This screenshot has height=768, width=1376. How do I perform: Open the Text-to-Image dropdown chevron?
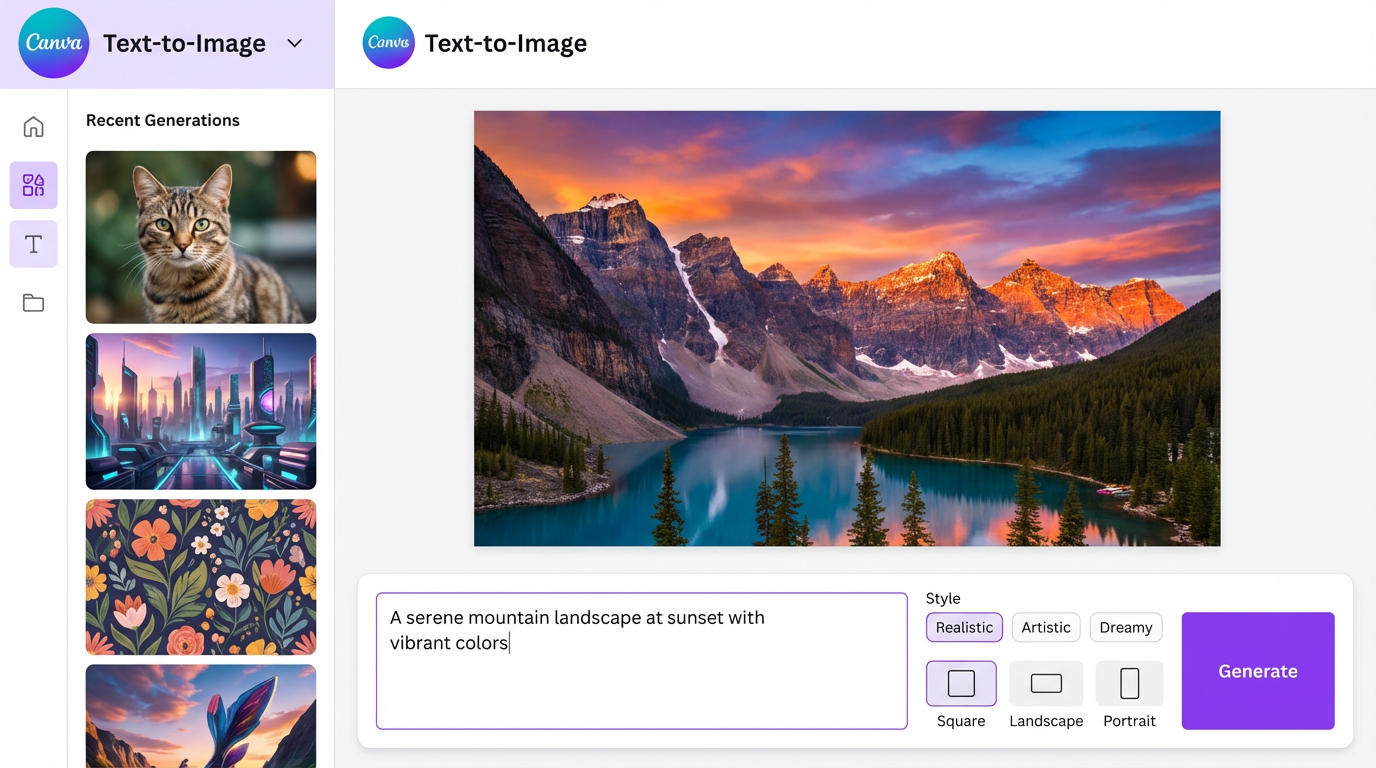(x=294, y=43)
